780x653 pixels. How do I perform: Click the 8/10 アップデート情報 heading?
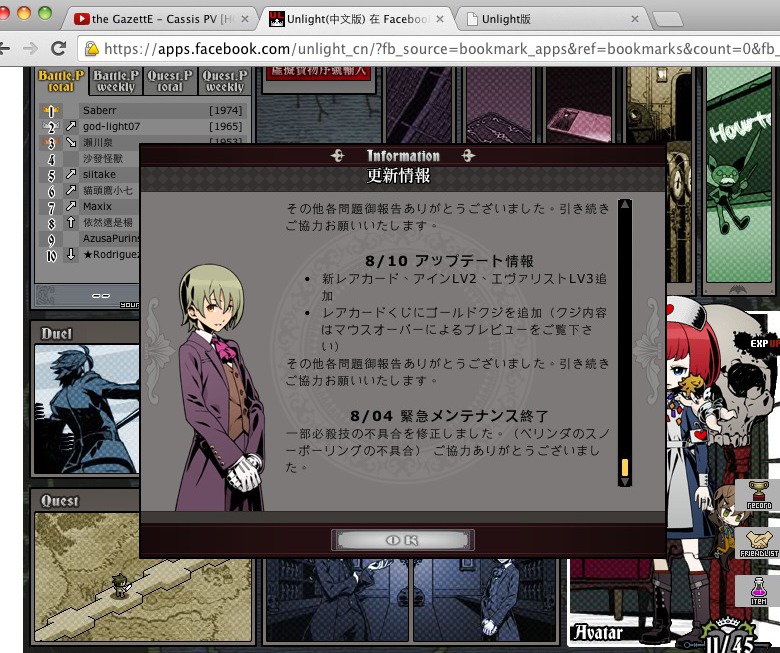(x=449, y=261)
